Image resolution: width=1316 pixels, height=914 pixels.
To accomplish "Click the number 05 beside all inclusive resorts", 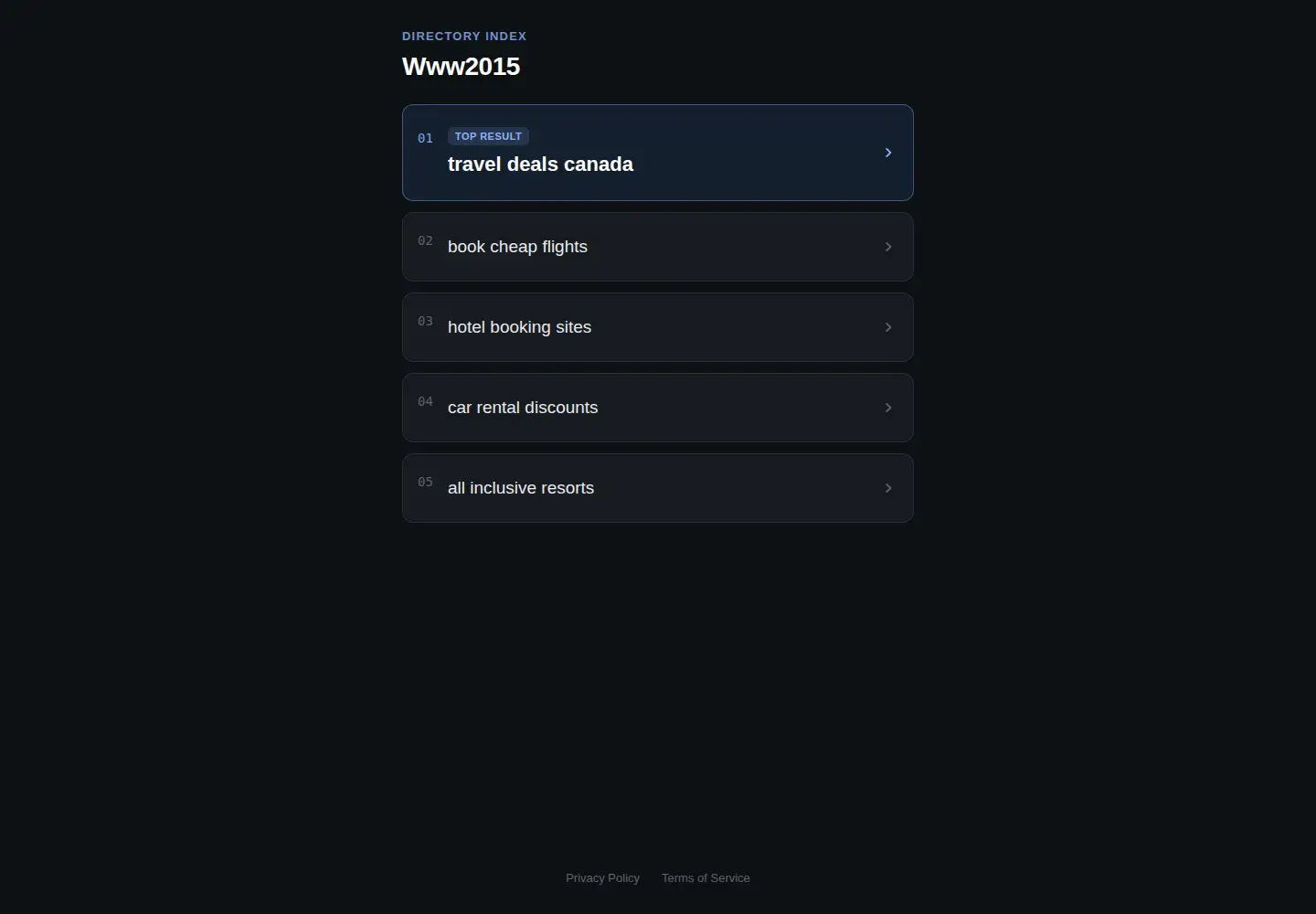I will pos(425,482).
